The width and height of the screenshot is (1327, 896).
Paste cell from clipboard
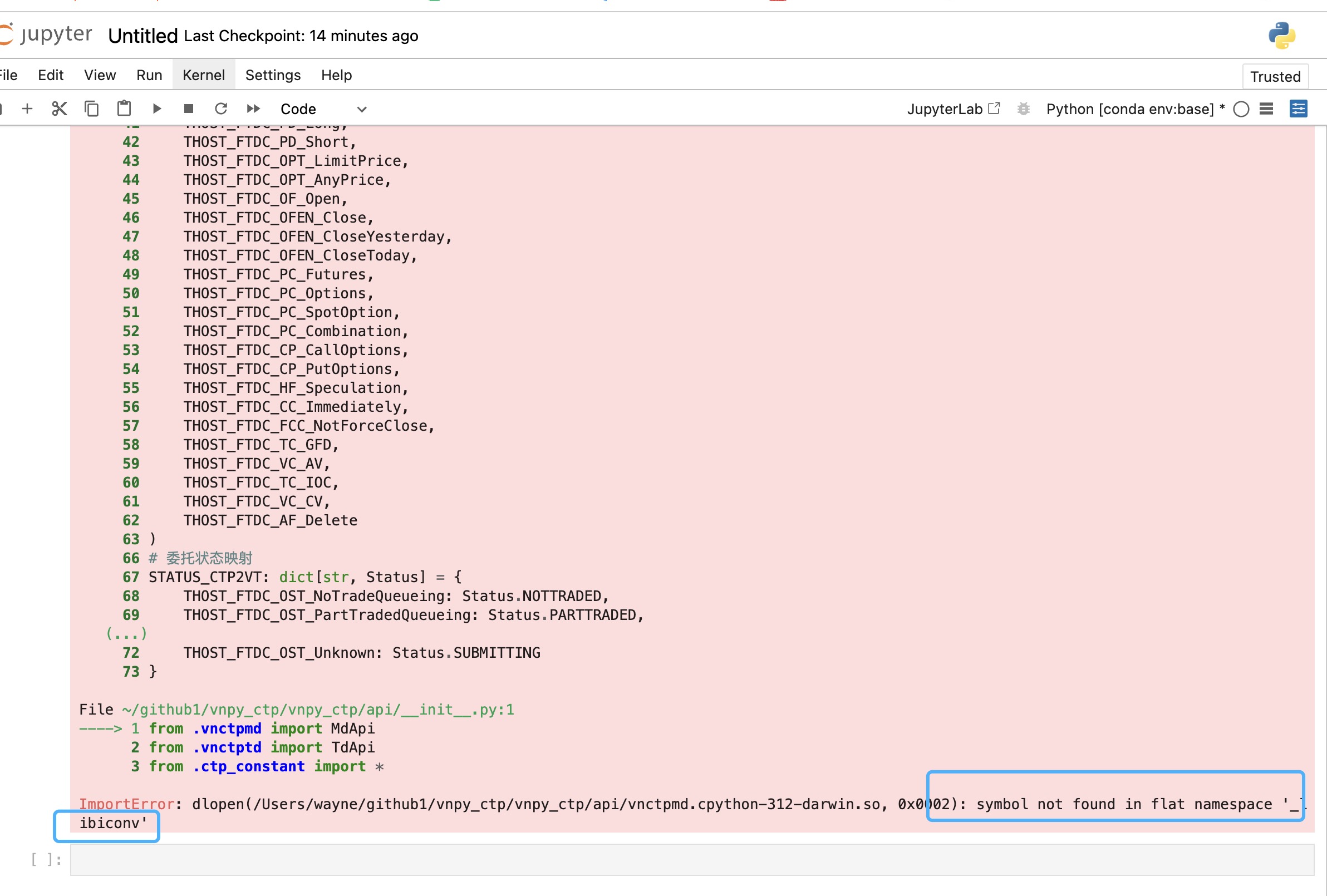(x=124, y=109)
